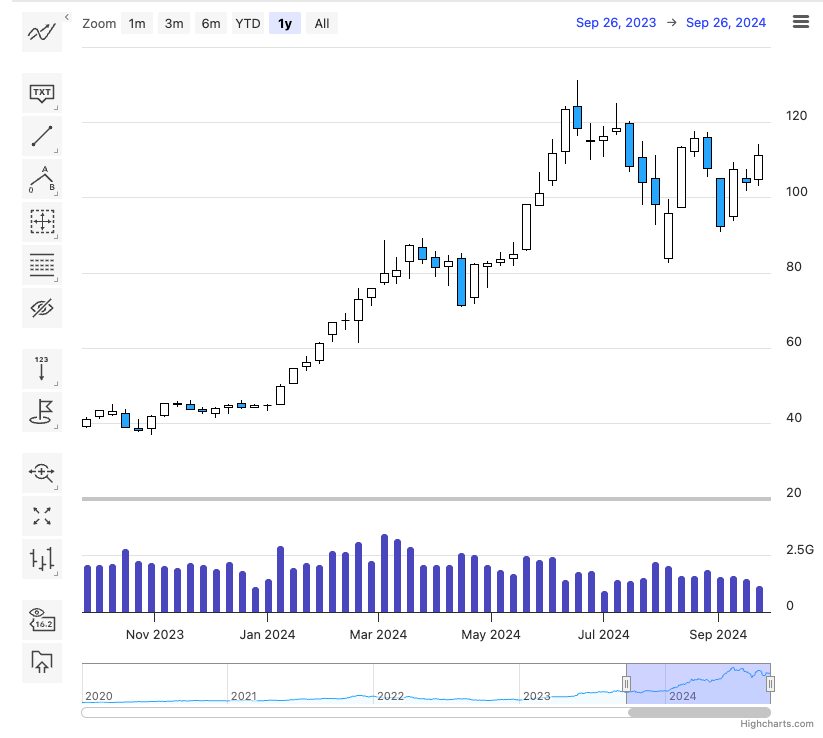Click the navigator right range handle
The width and height of the screenshot is (823, 738).
(770, 684)
